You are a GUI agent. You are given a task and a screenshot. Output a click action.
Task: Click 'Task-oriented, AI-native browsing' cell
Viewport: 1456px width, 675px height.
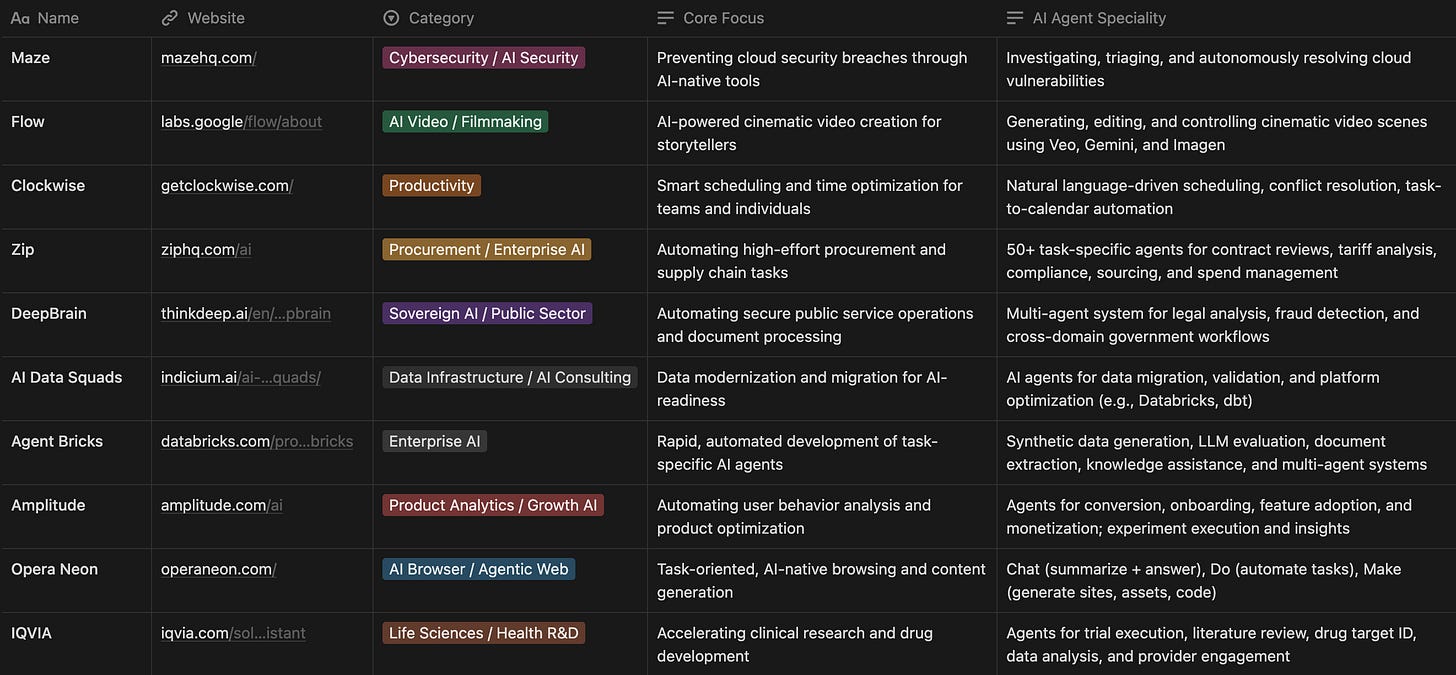(822, 581)
